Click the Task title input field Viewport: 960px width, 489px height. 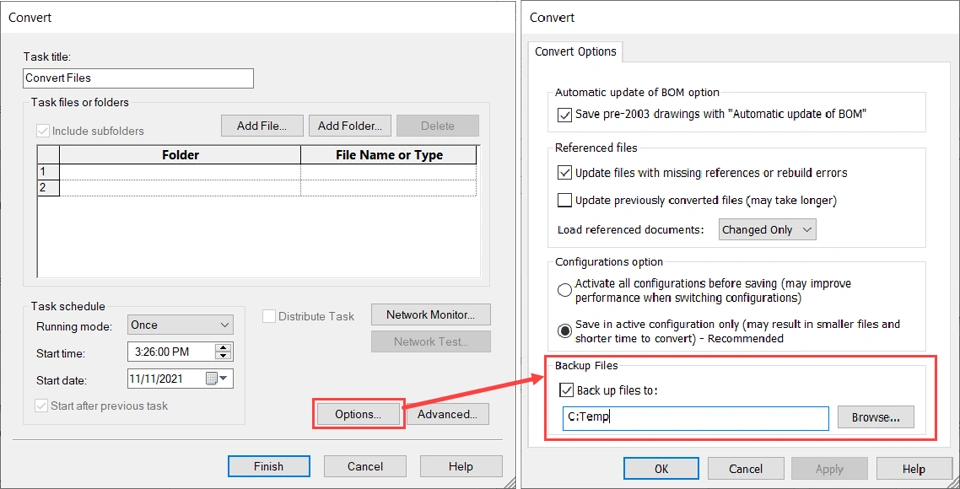click(x=138, y=78)
